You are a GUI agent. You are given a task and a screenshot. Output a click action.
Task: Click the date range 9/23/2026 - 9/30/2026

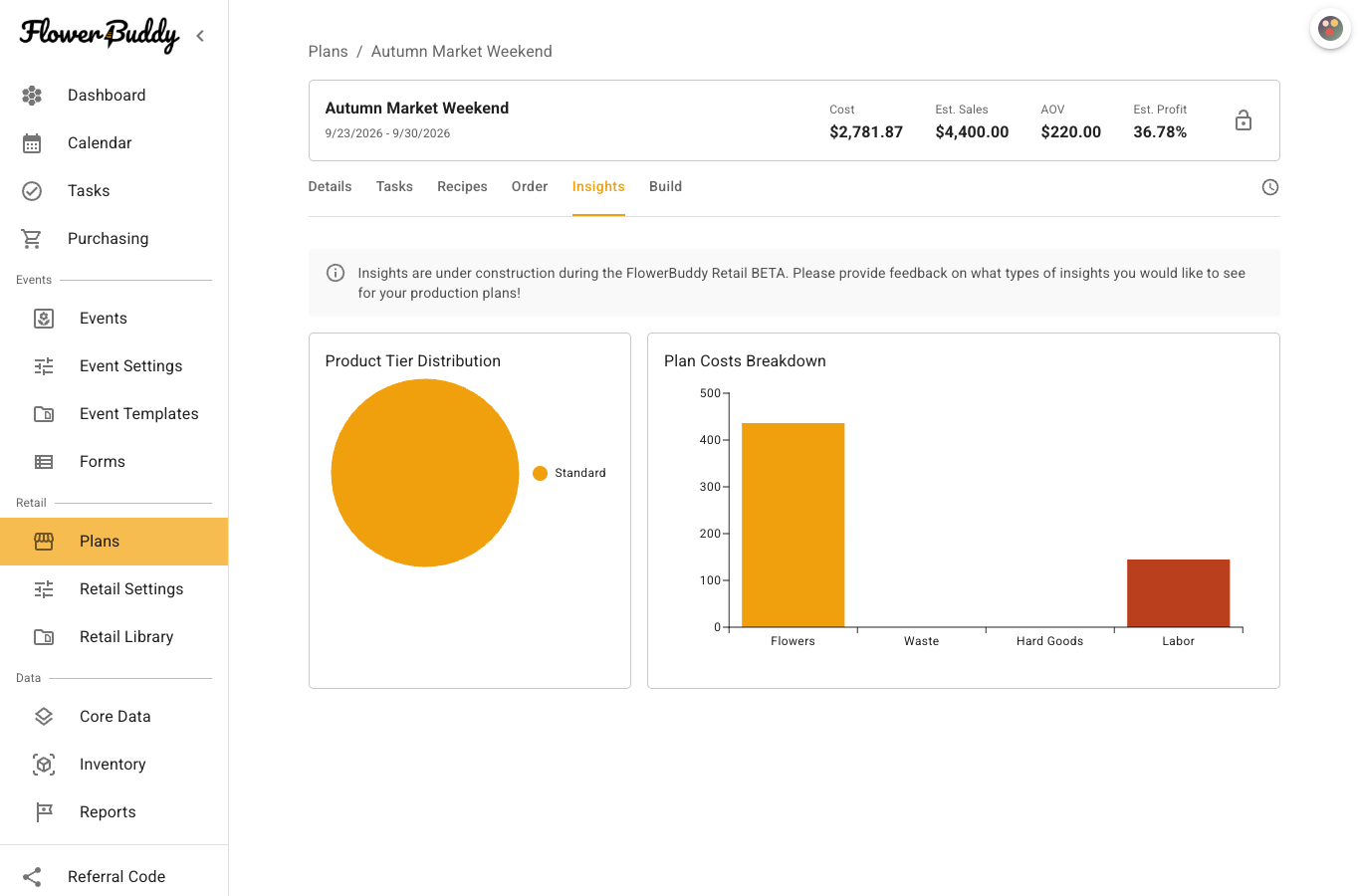tap(387, 133)
